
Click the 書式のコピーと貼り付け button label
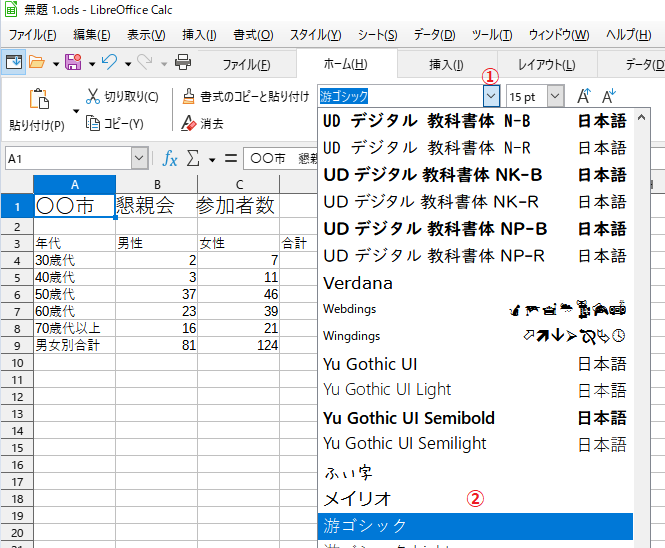pos(255,97)
